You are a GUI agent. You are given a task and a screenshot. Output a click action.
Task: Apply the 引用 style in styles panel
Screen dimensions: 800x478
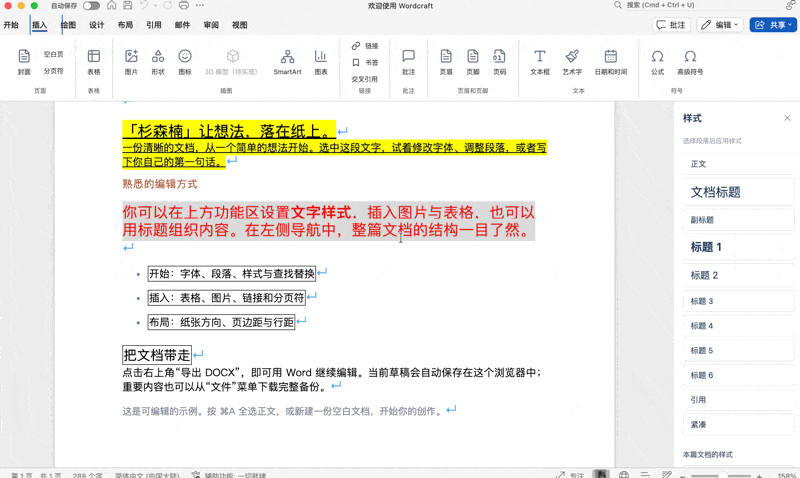[738, 399]
